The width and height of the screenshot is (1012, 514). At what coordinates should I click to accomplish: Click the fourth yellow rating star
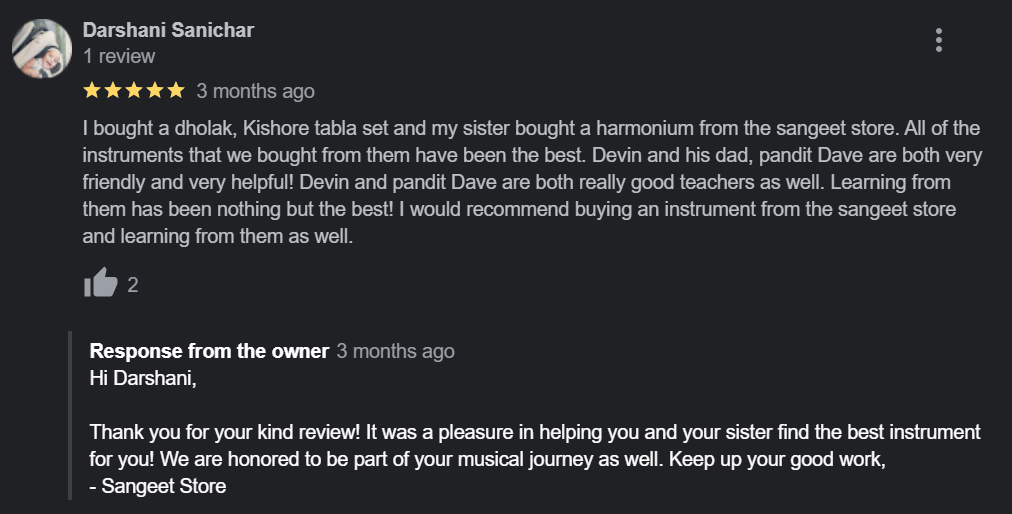155,91
